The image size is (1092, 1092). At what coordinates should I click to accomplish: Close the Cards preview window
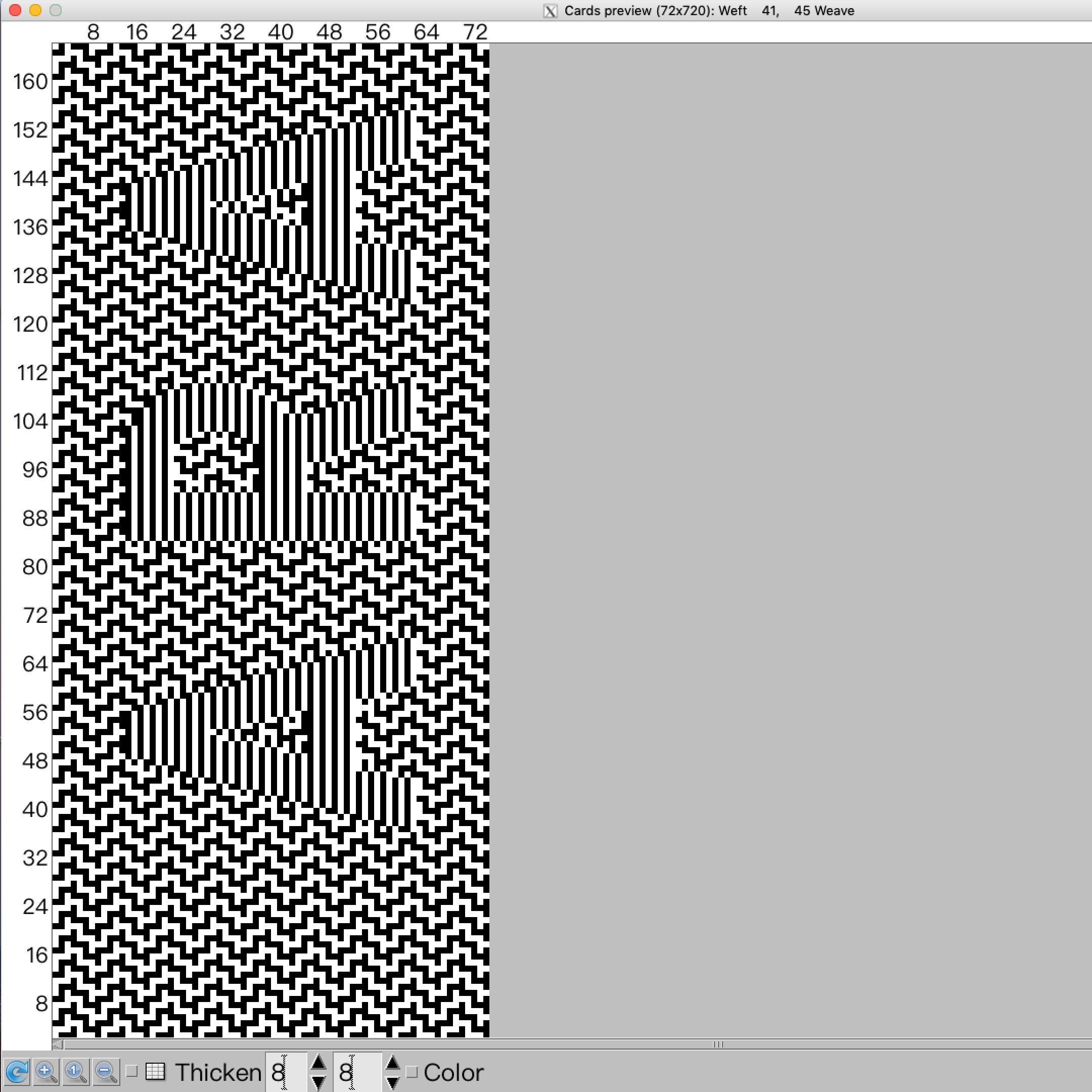15,10
